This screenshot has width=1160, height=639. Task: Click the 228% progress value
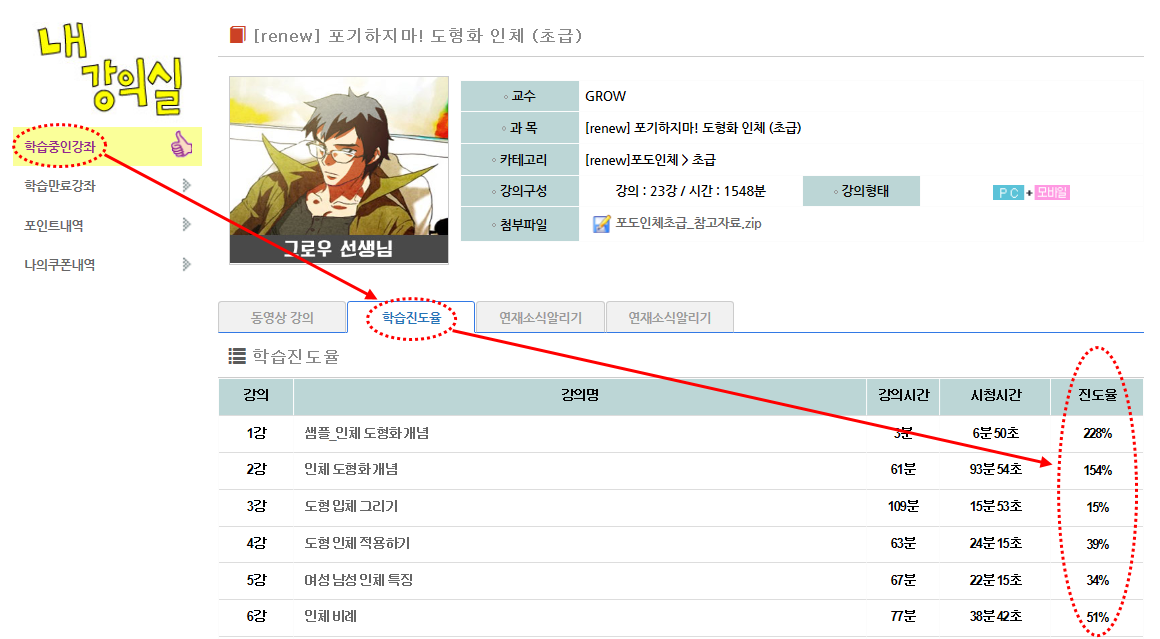[x=1097, y=433]
